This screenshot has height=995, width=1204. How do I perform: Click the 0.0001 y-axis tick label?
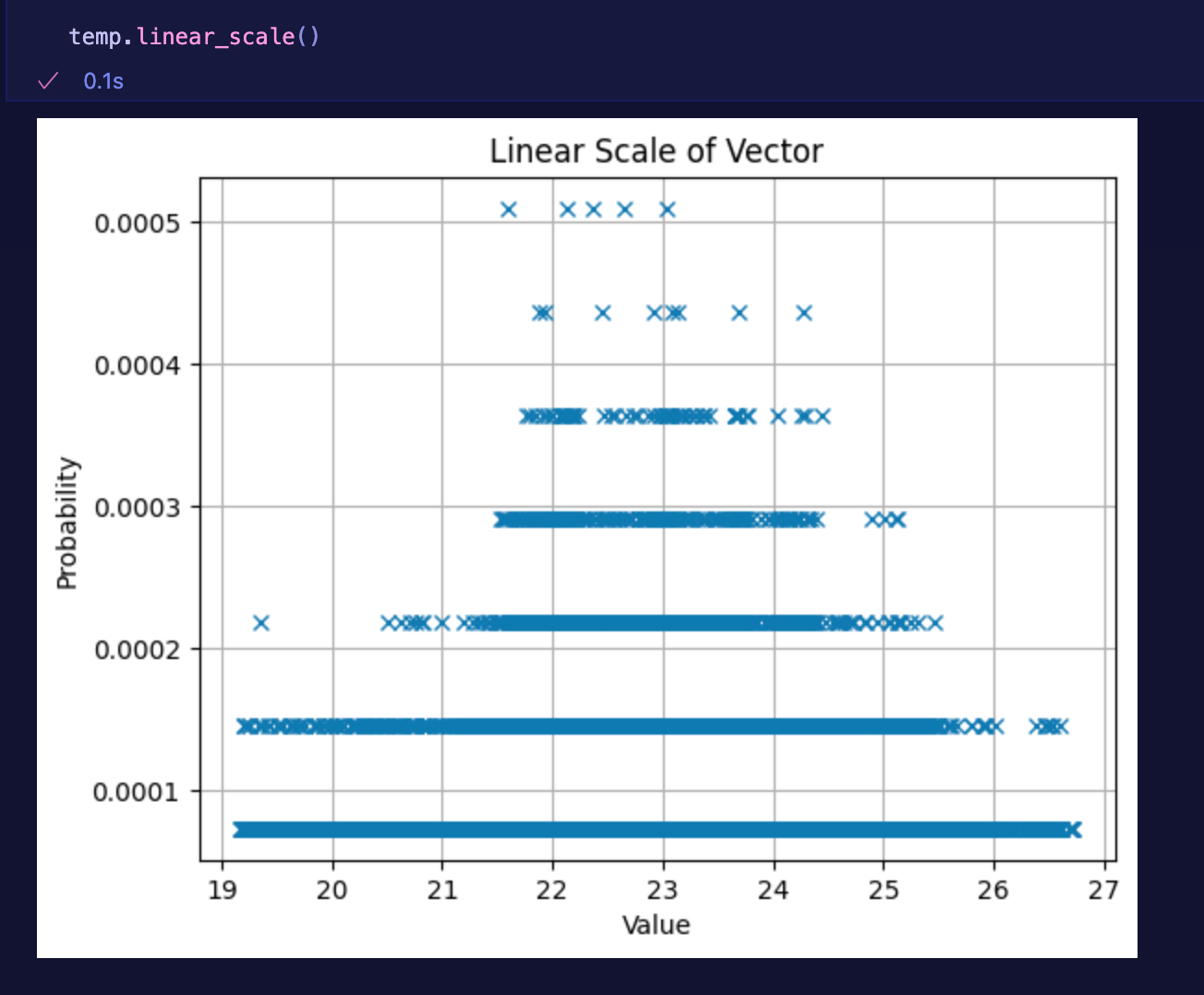coord(136,792)
